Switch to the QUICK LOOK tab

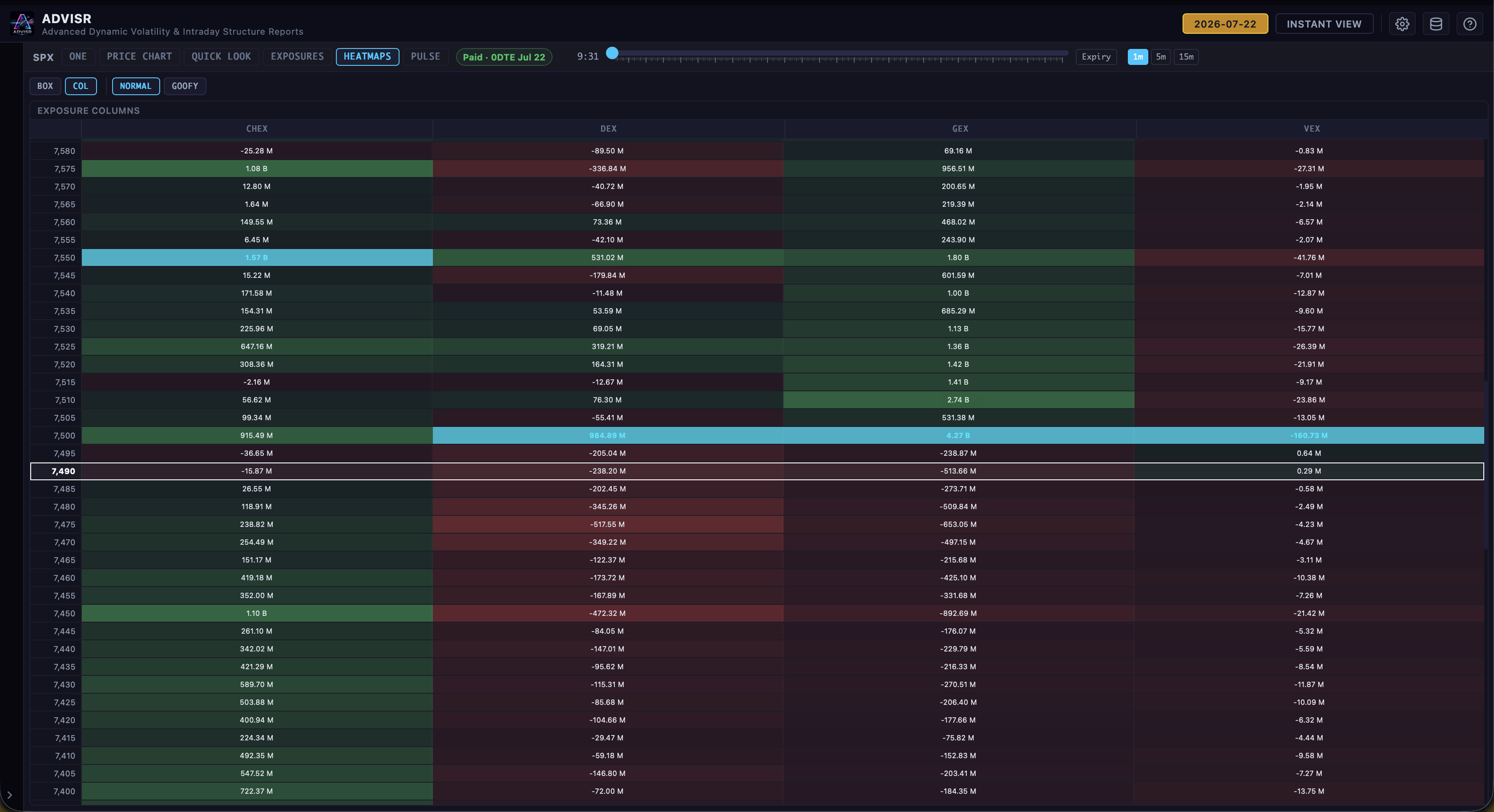pos(221,56)
